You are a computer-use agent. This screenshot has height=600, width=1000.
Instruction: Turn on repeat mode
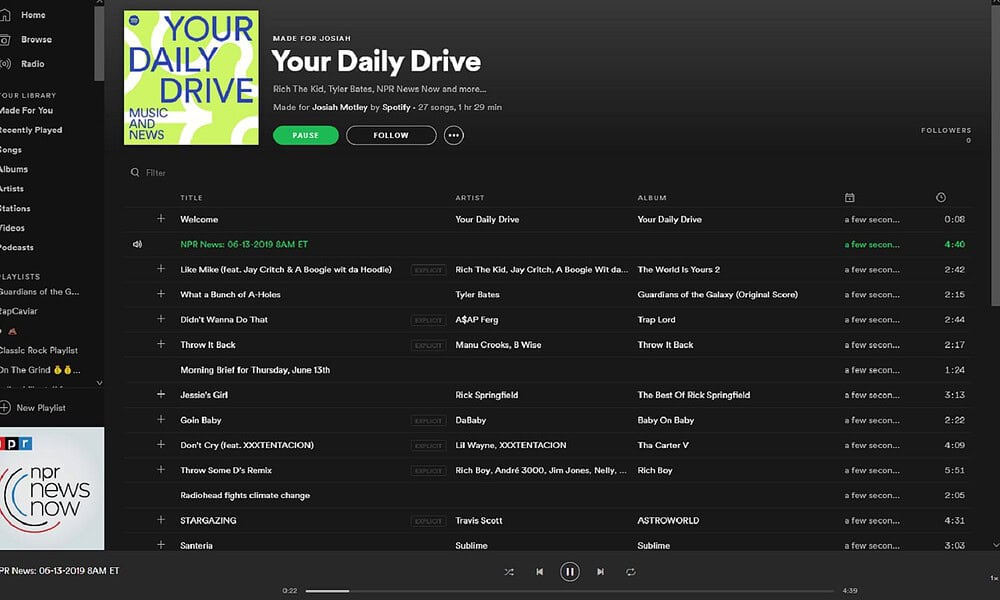tap(631, 571)
